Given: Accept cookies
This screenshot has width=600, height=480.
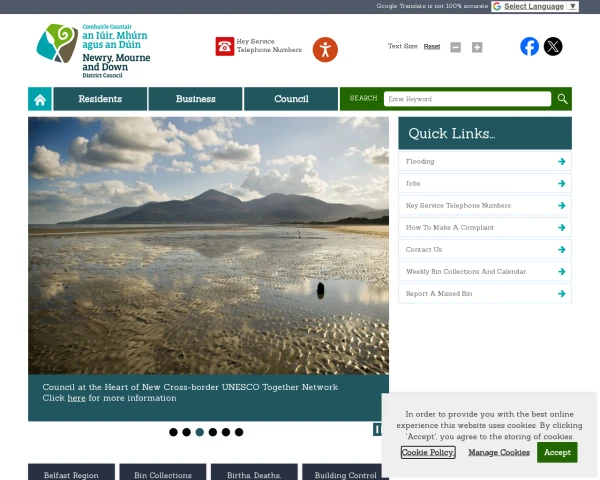Looking at the screenshot, I should (x=557, y=452).
